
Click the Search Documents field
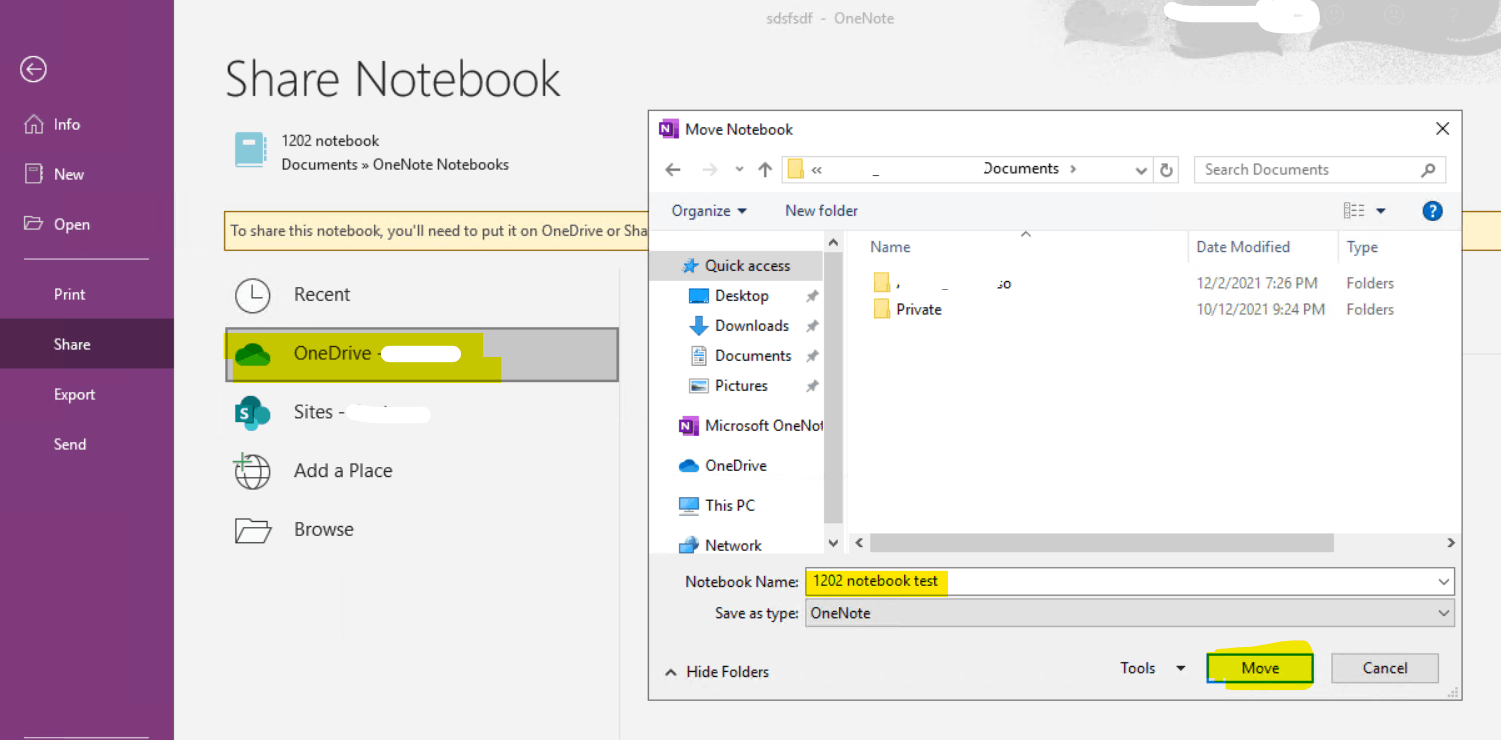1320,170
